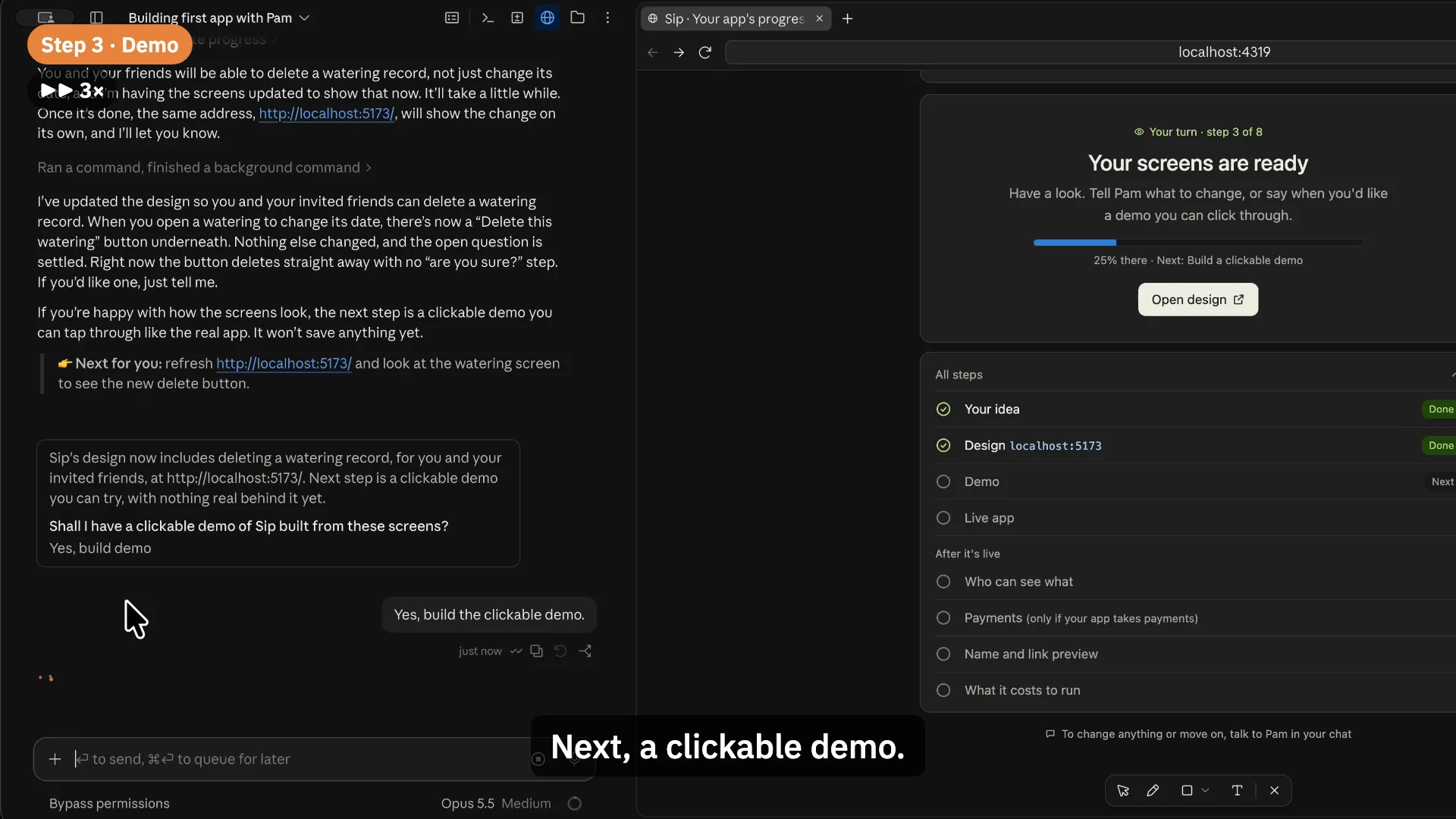The image size is (1456, 819).
Task: Undo the last message via rewind icon
Action: click(x=560, y=651)
